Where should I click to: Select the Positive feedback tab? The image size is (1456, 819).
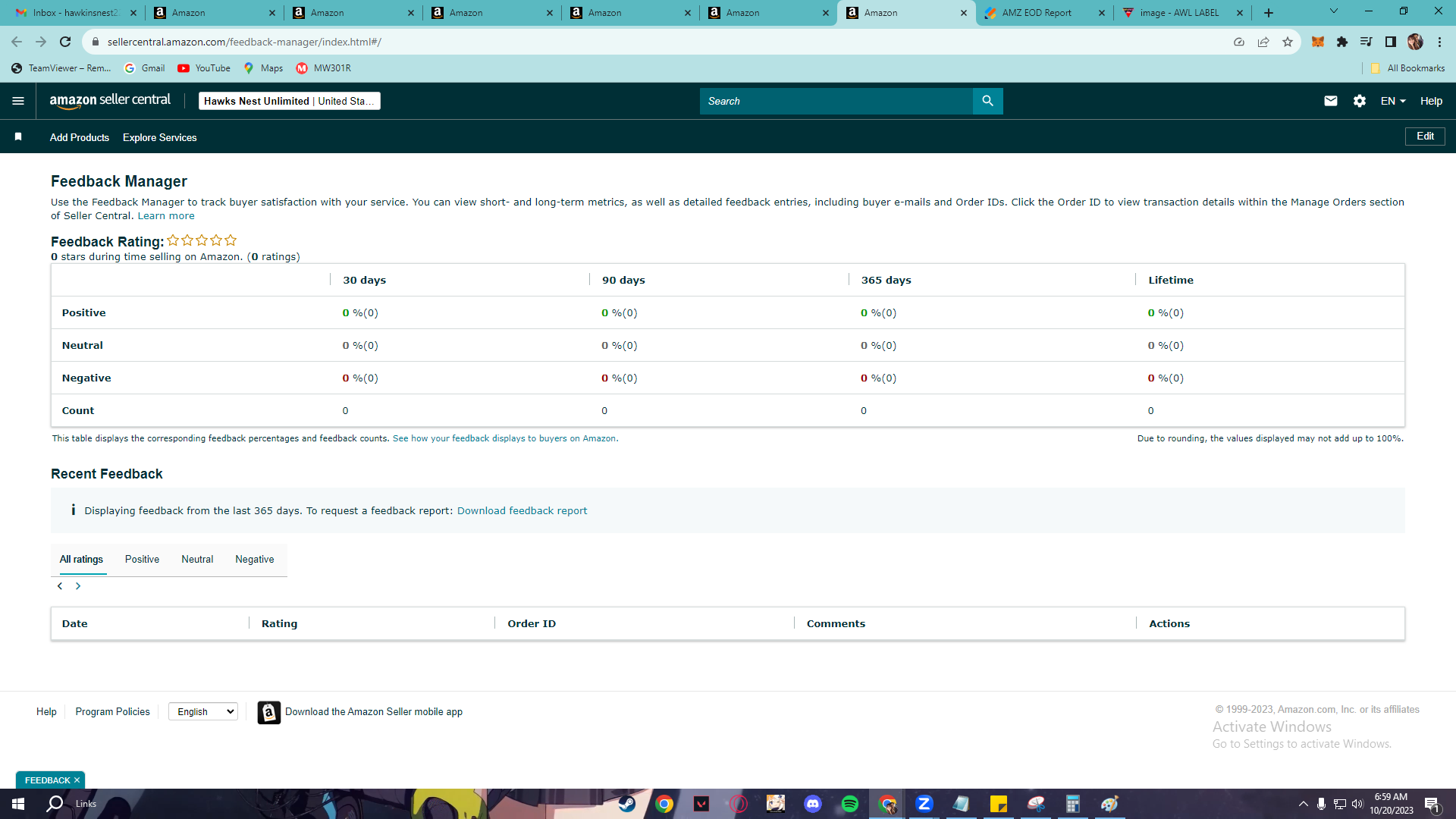click(x=142, y=560)
